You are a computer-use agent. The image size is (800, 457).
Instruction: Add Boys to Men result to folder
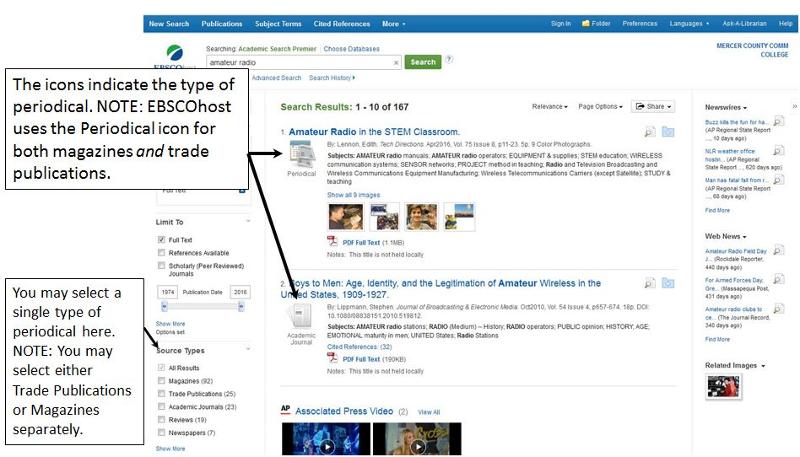tap(668, 283)
